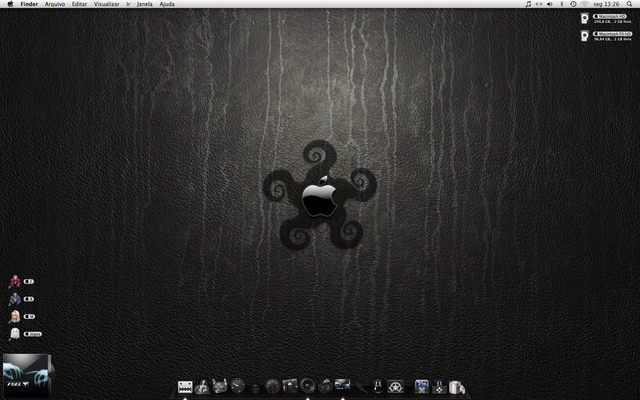
Task: Open the Visualizar menu
Action: click(x=107, y=4)
